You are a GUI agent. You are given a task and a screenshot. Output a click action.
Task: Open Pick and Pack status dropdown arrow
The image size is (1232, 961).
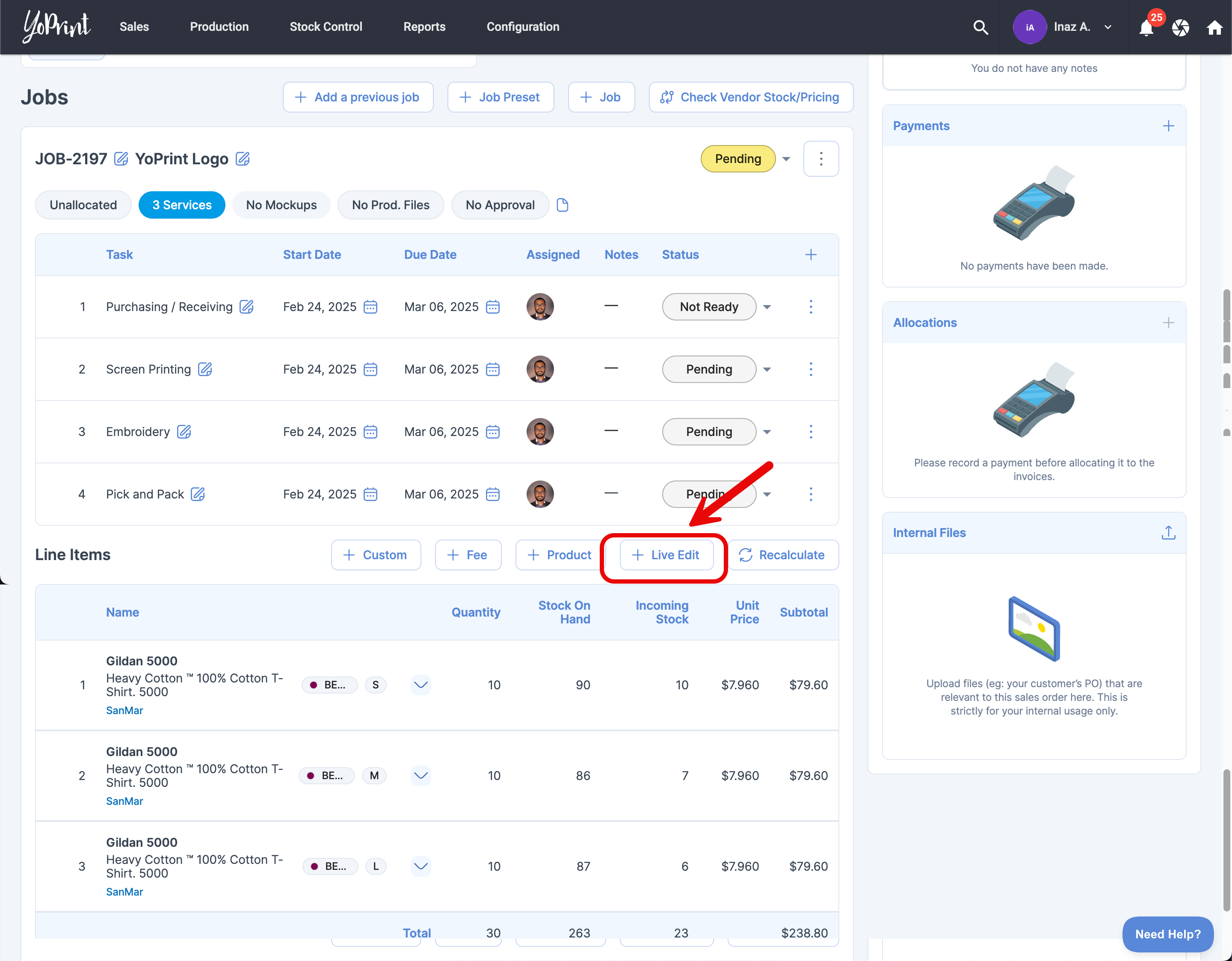pyautogui.click(x=767, y=494)
